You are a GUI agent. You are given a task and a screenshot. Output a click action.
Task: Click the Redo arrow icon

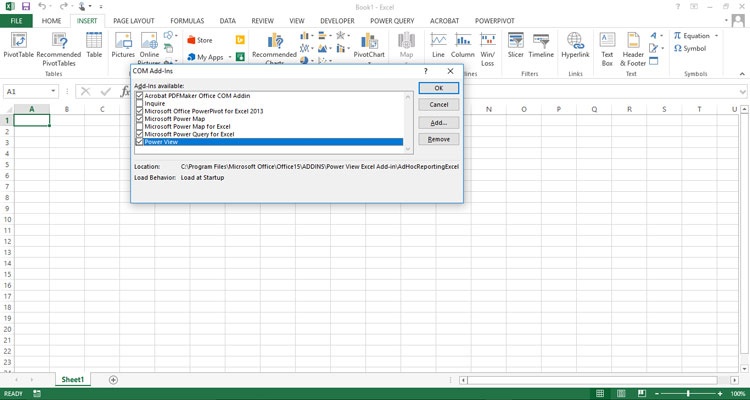[64, 7]
